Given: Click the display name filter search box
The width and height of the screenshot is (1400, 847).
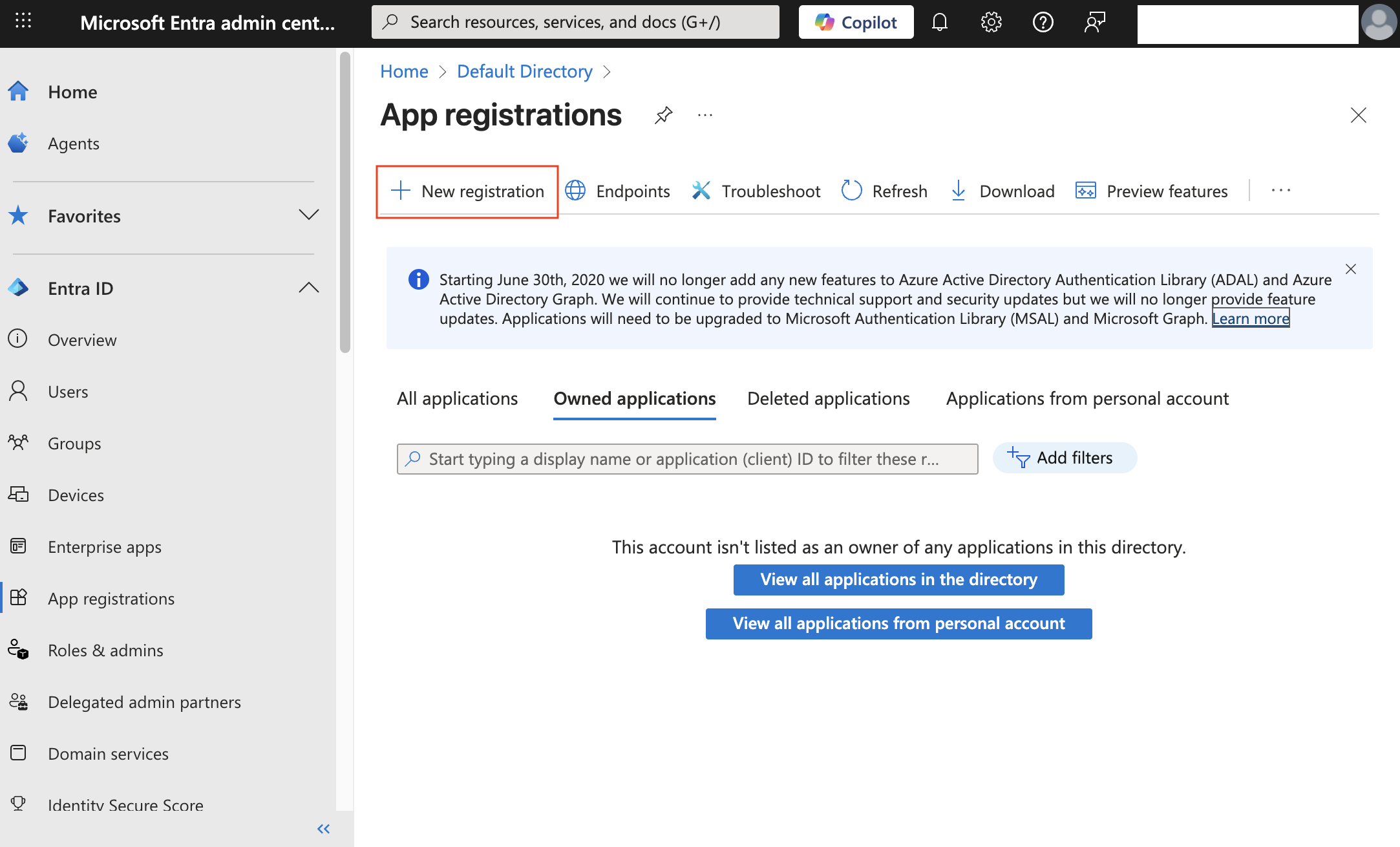Looking at the screenshot, I should click(x=686, y=458).
